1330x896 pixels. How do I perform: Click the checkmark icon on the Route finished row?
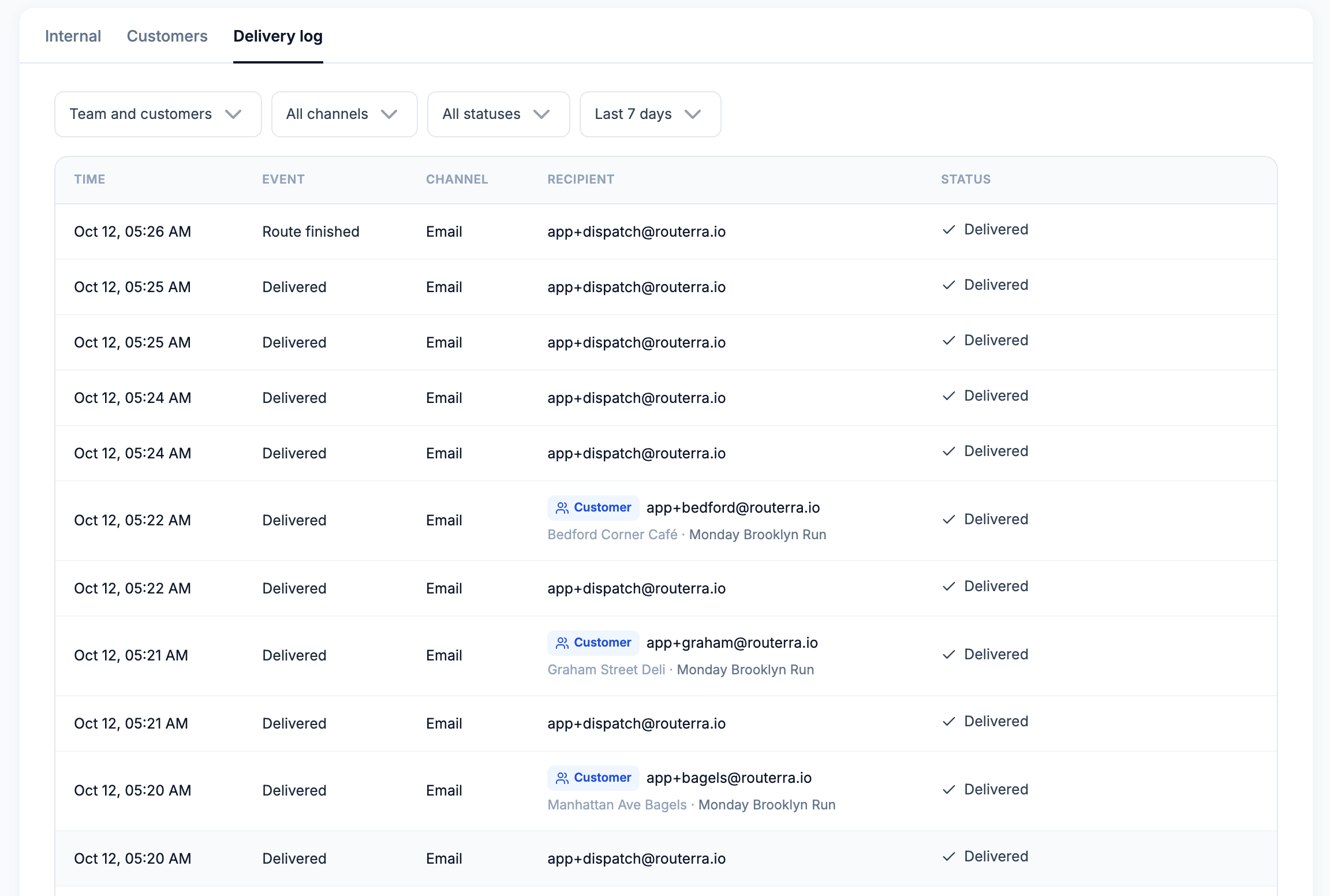[x=948, y=230]
